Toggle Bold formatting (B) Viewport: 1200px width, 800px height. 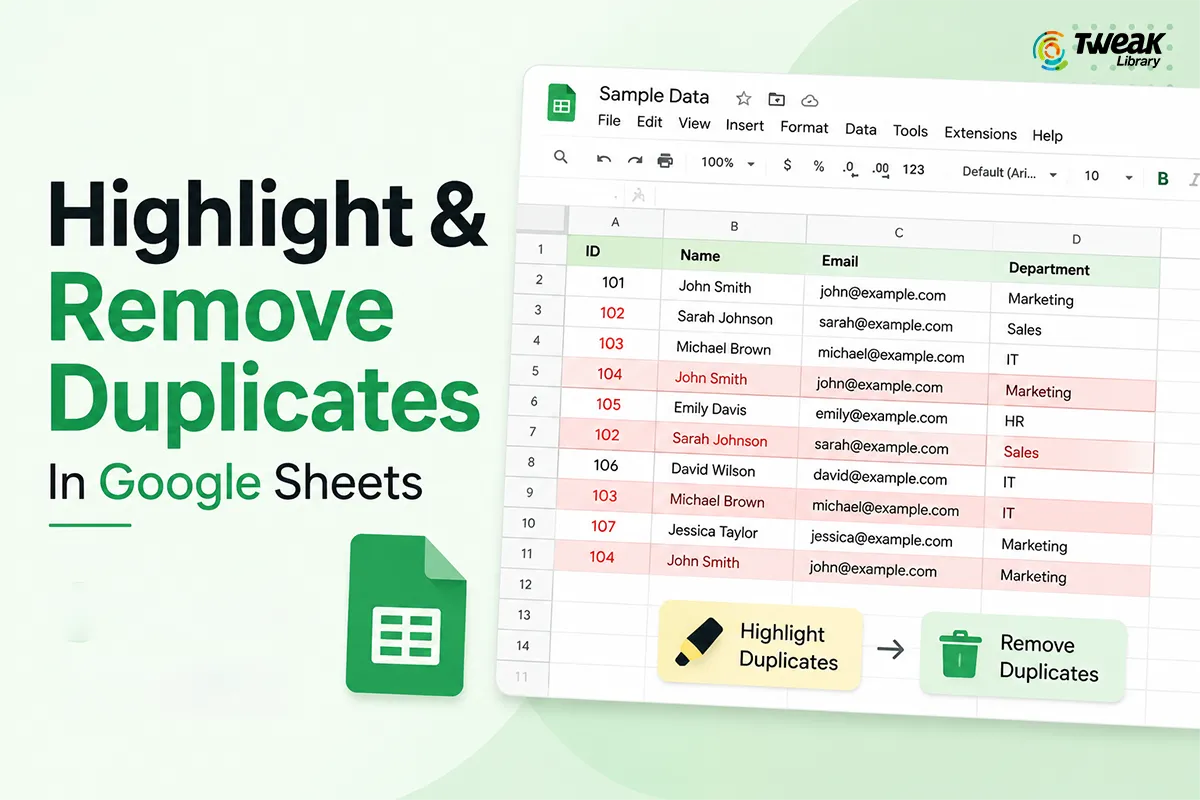click(1162, 179)
